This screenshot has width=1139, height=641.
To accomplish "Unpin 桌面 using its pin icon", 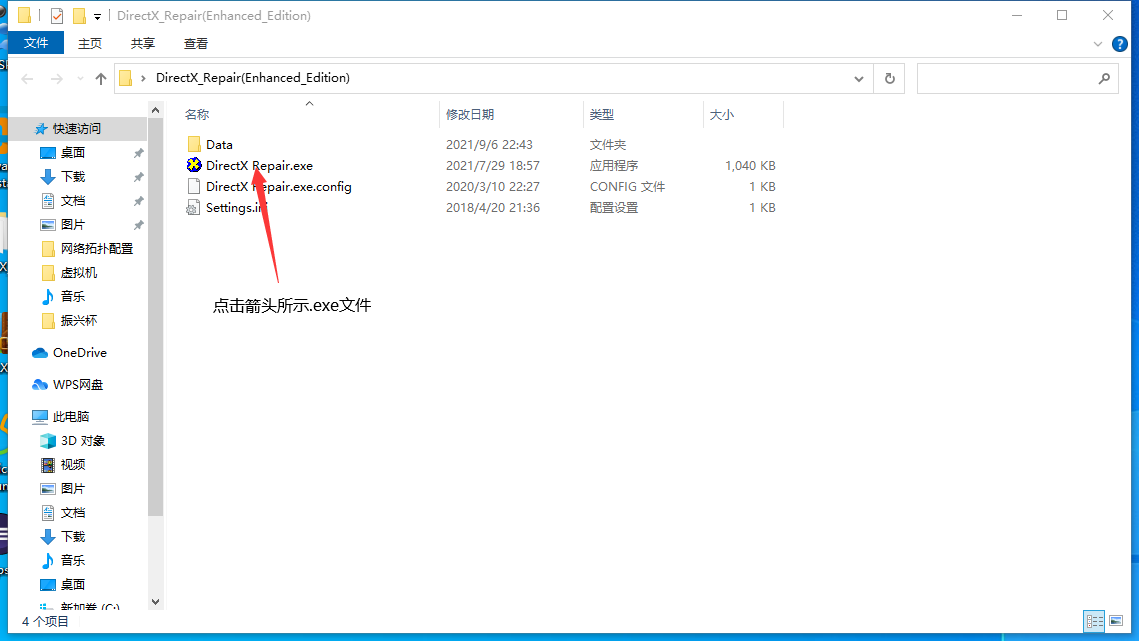I will click(x=138, y=153).
